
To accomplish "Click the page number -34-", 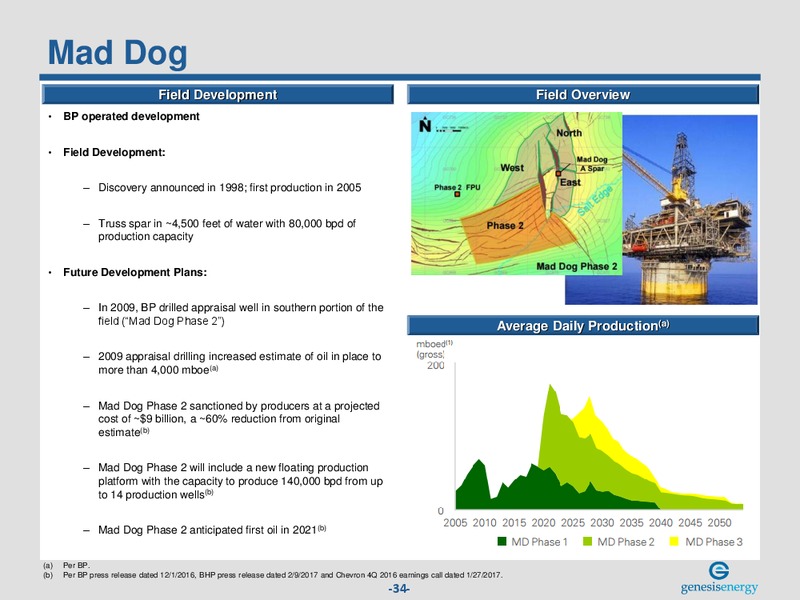I will [x=398, y=589].
